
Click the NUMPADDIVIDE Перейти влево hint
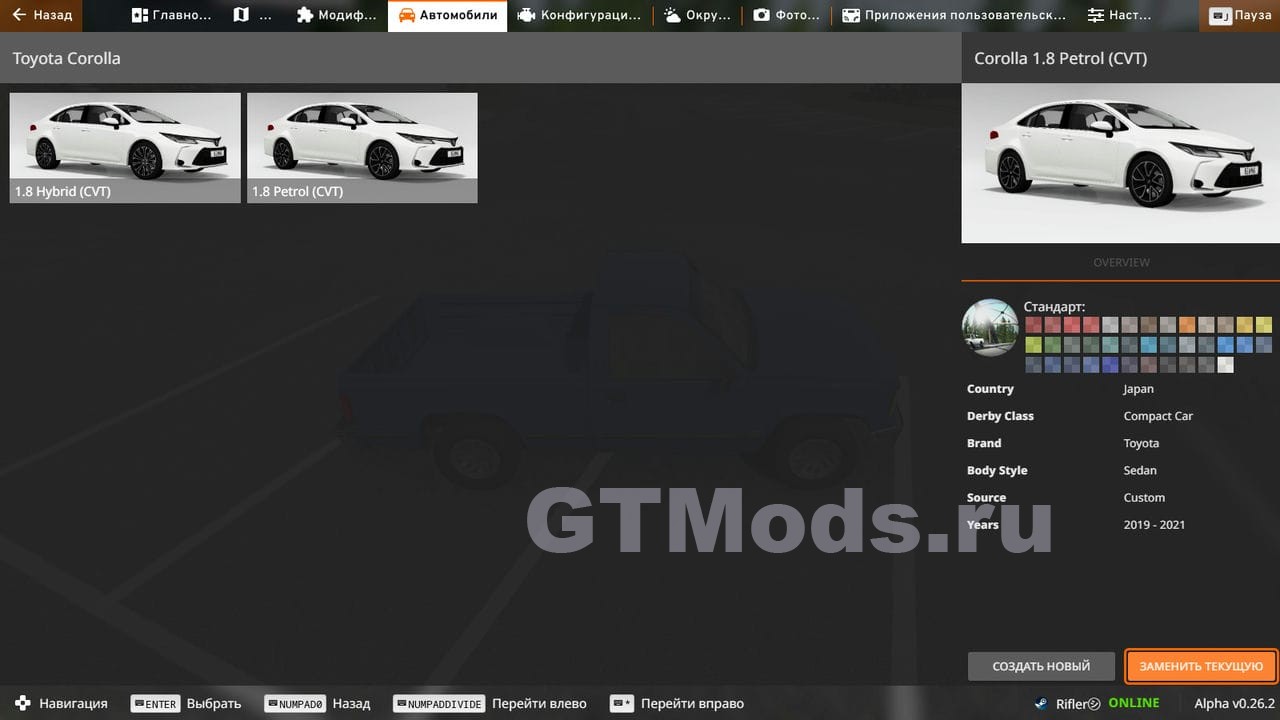click(490, 703)
